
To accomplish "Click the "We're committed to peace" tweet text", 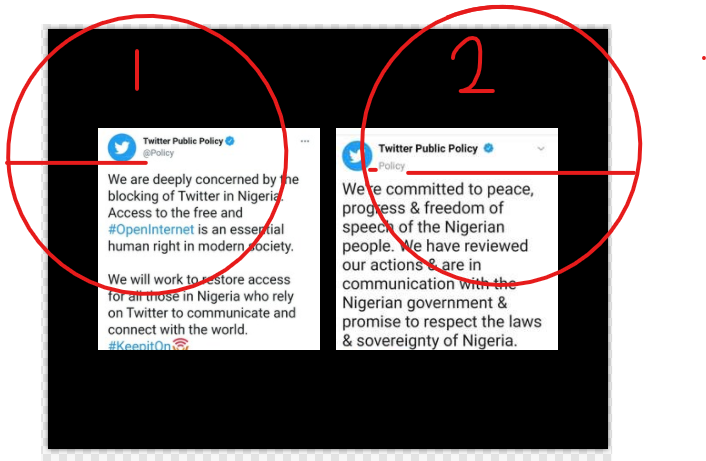I will click(x=442, y=264).
